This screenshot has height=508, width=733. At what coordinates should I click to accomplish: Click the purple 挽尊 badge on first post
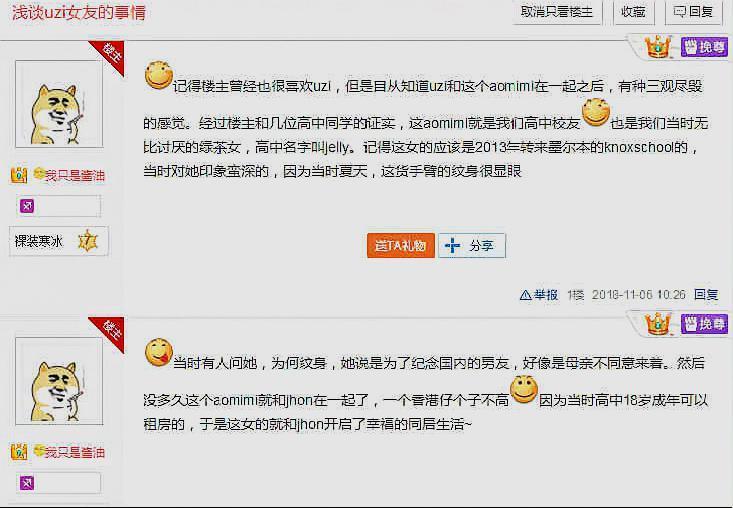(x=704, y=47)
